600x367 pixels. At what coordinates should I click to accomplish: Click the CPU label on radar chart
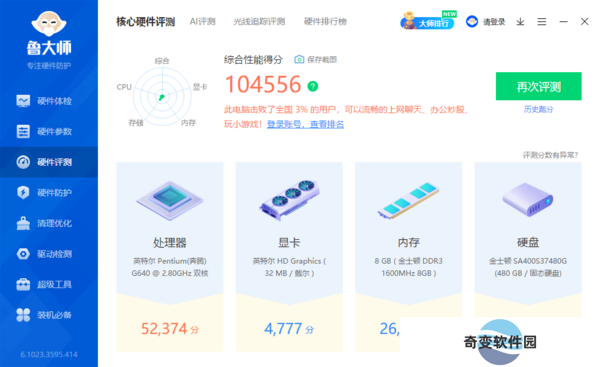[x=124, y=87]
